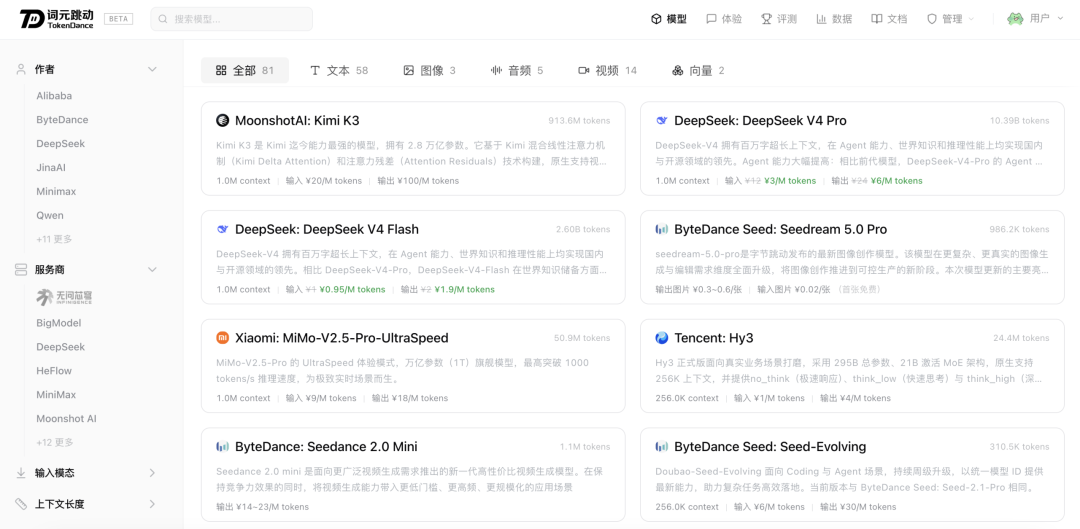Viewport: 1080px width, 529px height.
Task: Open the 评测 navigation item
Action: [779, 19]
